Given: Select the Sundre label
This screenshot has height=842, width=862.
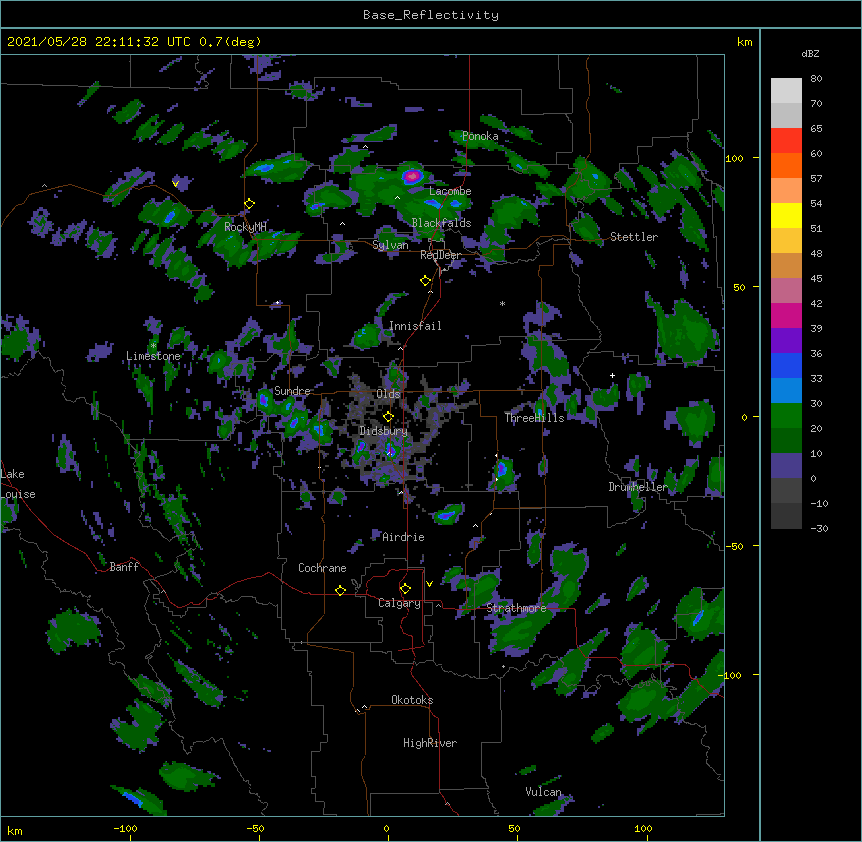Looking at the screenshot, I should [292, 391].
